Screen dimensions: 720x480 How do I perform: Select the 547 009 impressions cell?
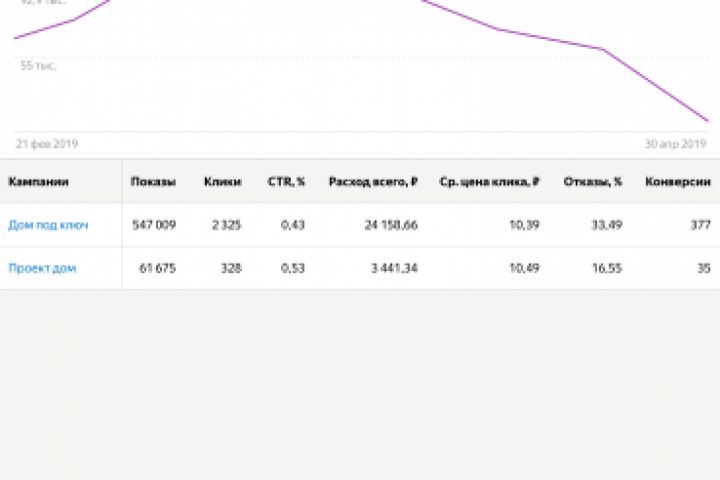click(x=154, y=225)
